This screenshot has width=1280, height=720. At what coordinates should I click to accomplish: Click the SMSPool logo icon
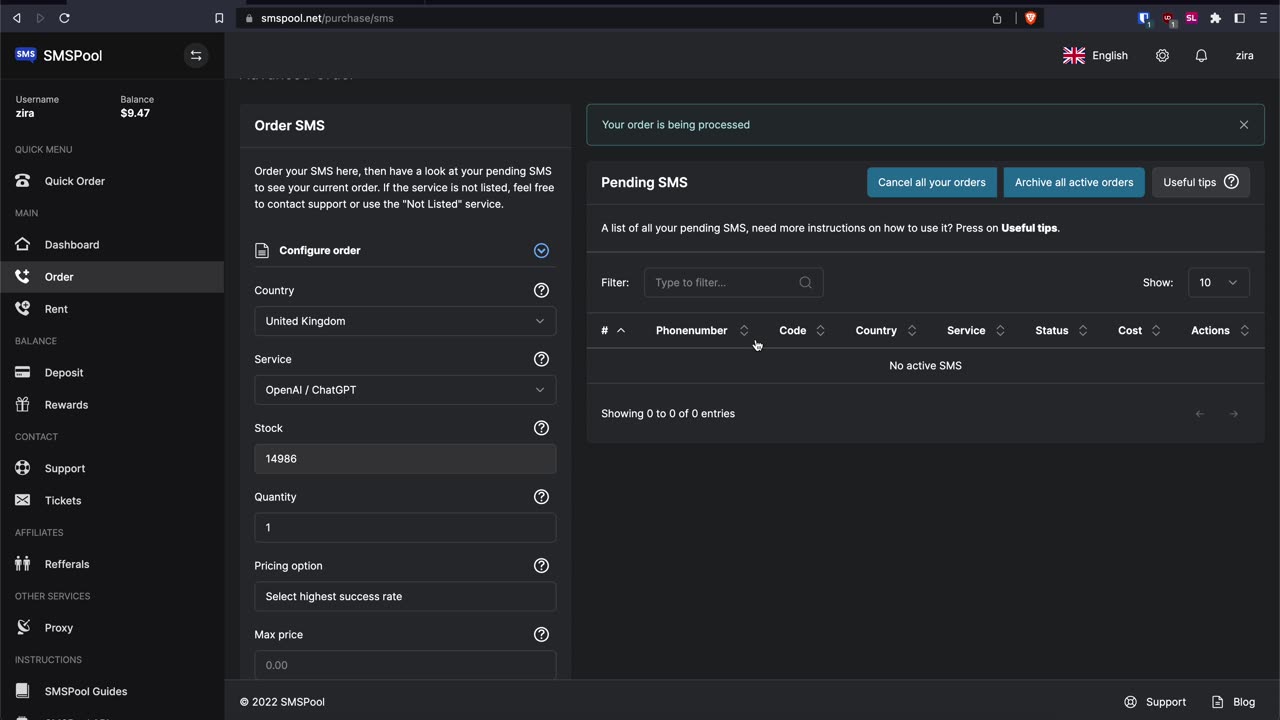pos(26,55)
